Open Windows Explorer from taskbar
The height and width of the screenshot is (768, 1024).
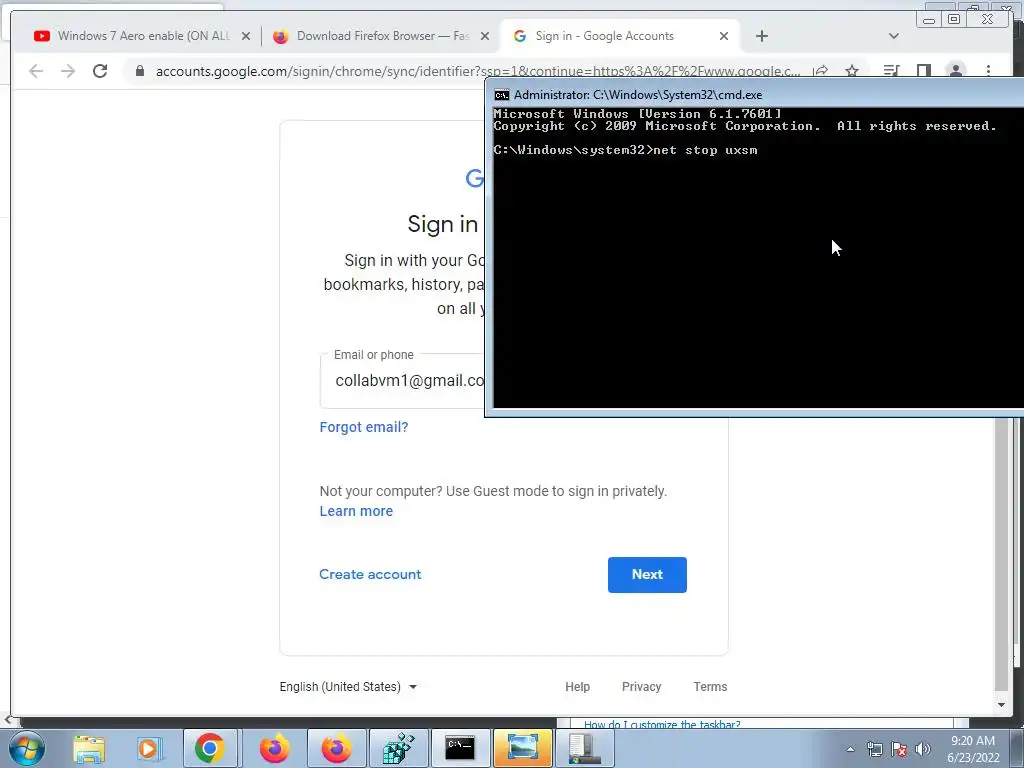click(x=89, y=748)
